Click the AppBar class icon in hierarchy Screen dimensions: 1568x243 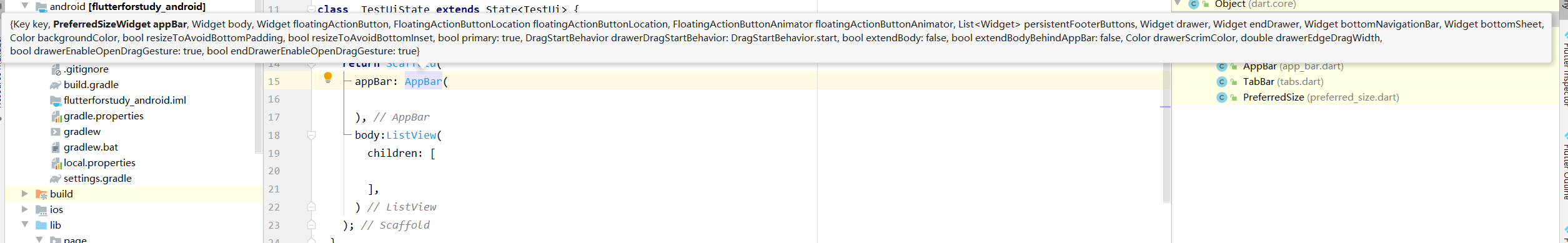(x=1221, y=66)
